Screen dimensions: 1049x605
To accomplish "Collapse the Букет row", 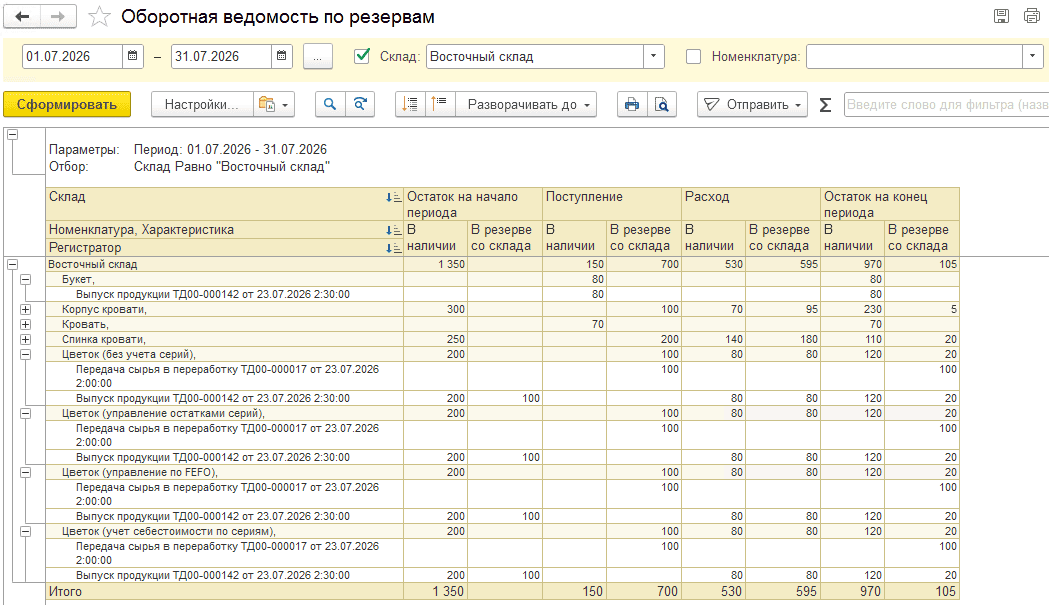I will 25,279.
